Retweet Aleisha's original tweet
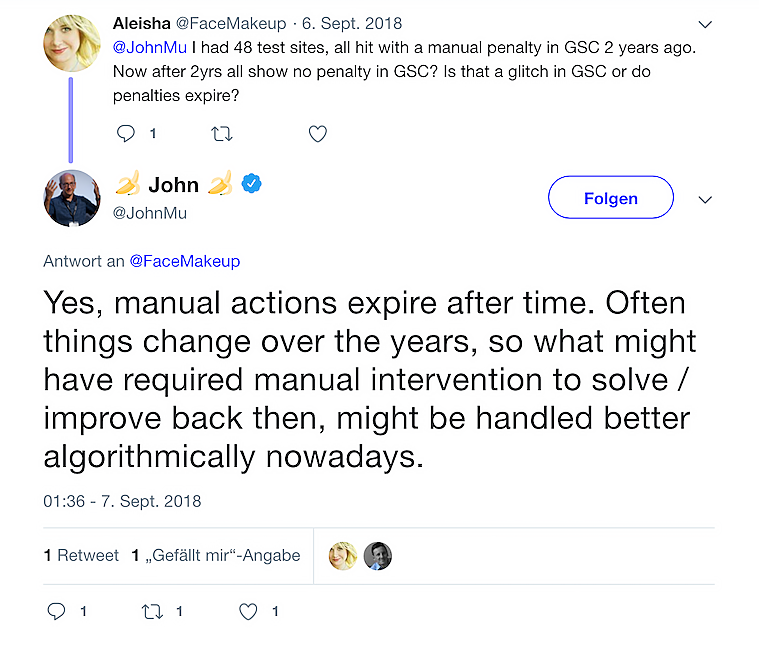 [x=222, y=133]
